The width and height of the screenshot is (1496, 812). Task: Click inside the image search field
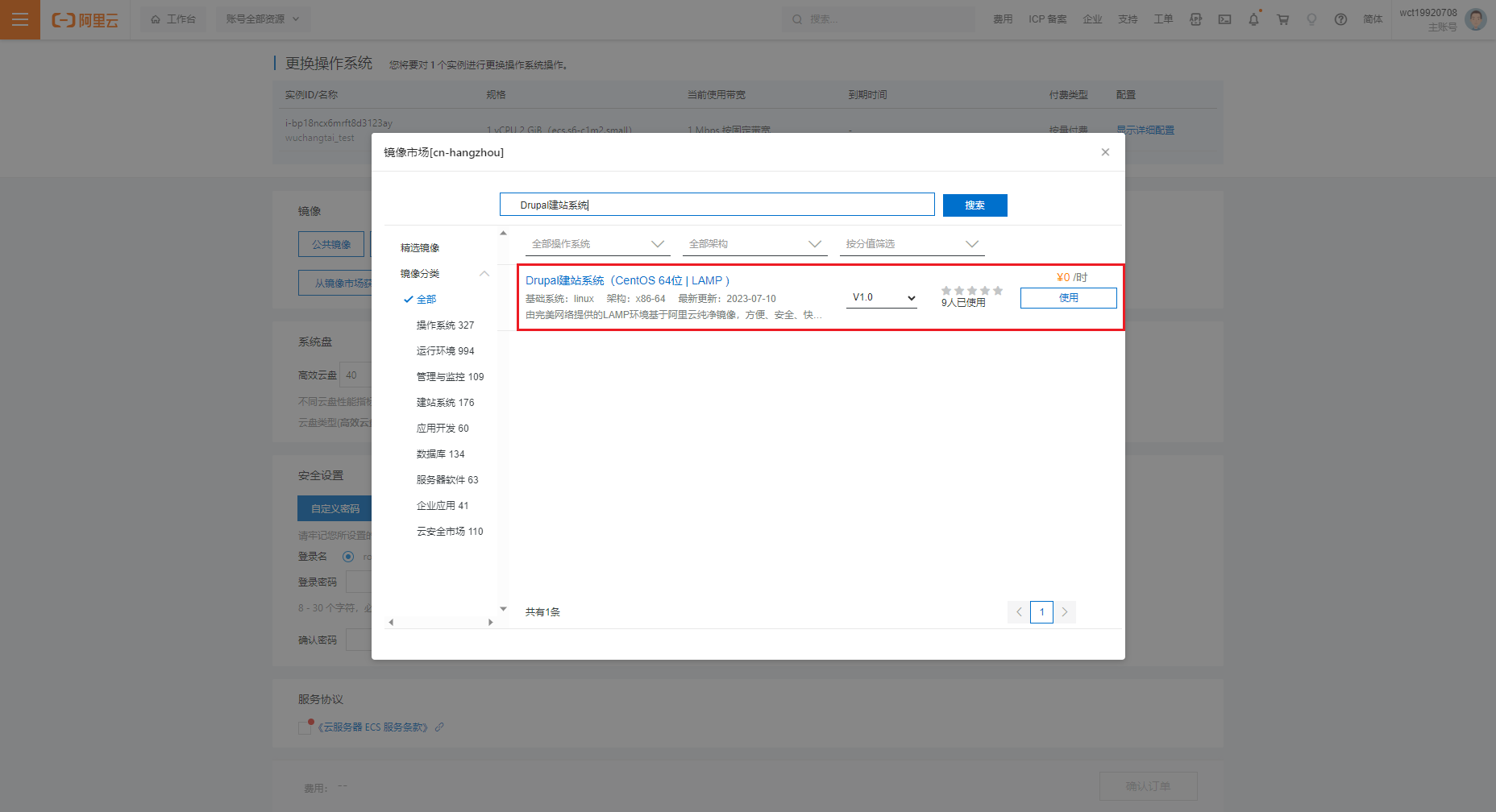coord(717,205)
